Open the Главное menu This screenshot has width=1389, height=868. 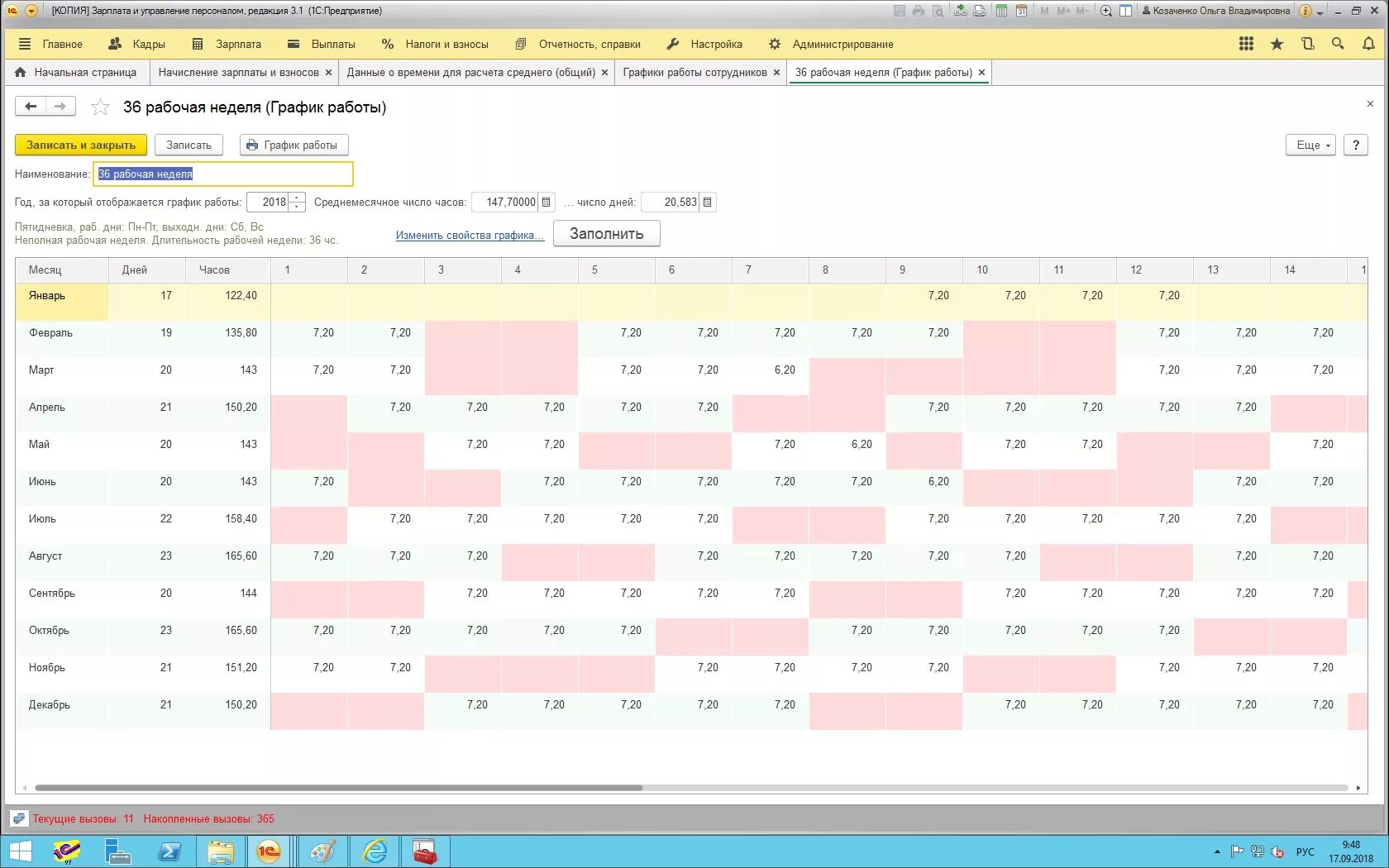(50, 44)
